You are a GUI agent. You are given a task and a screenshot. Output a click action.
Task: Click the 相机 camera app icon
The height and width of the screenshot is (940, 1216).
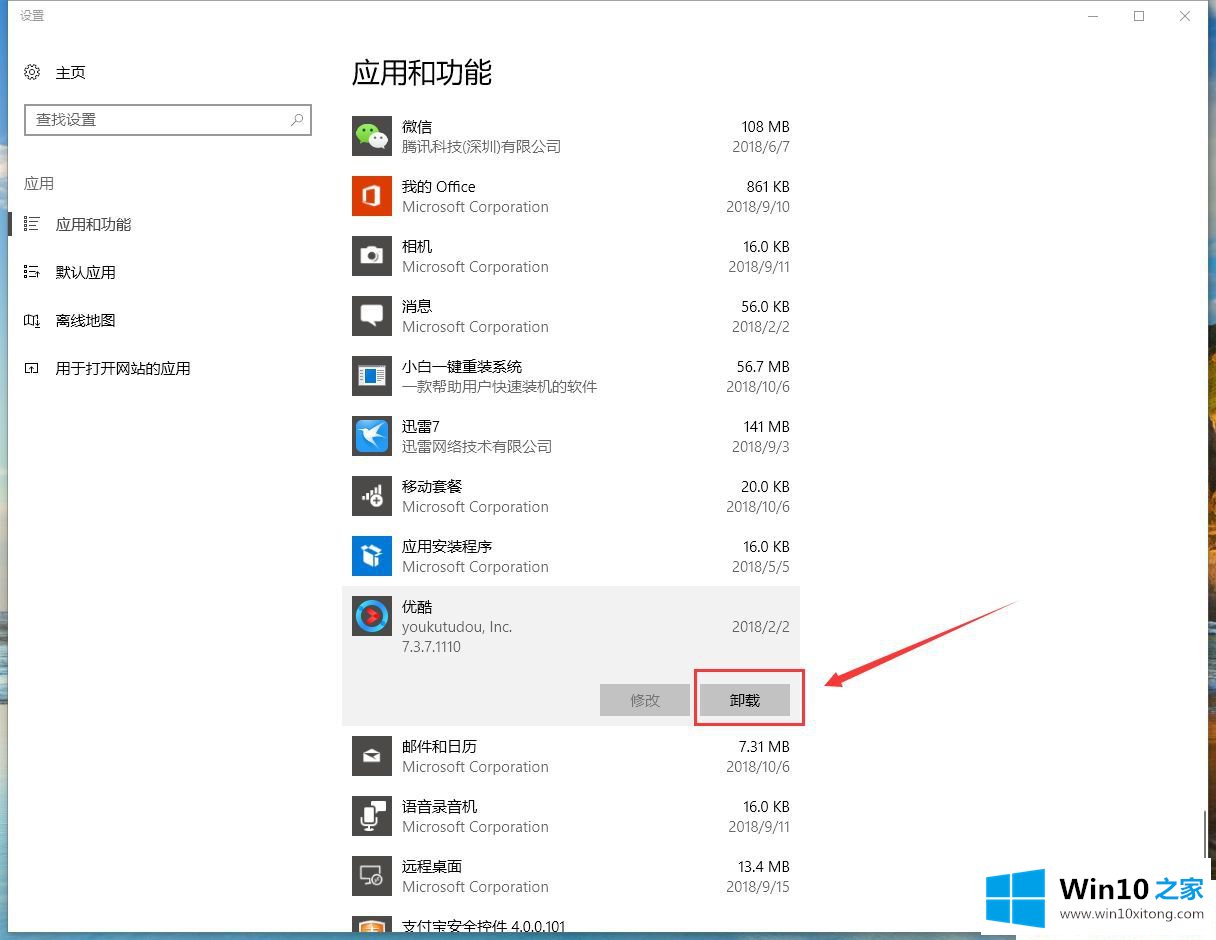(x=372, y=256)
